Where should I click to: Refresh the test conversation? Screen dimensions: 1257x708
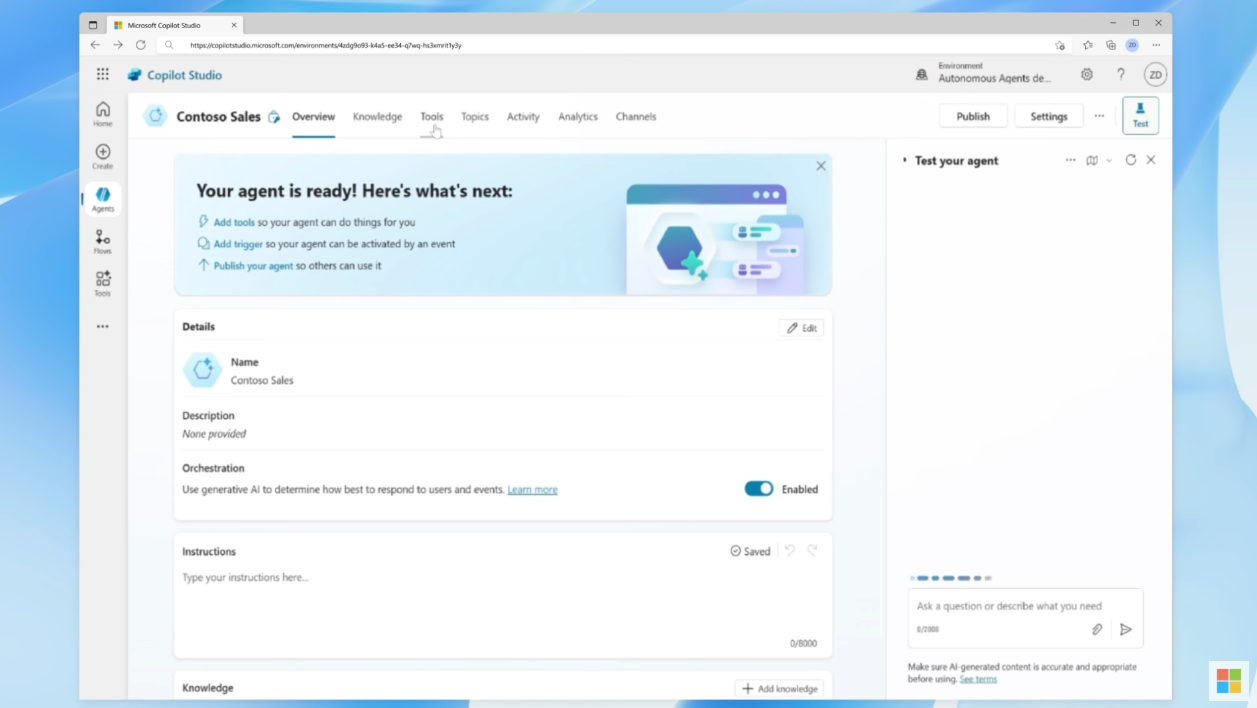[x=1131, y=160]
